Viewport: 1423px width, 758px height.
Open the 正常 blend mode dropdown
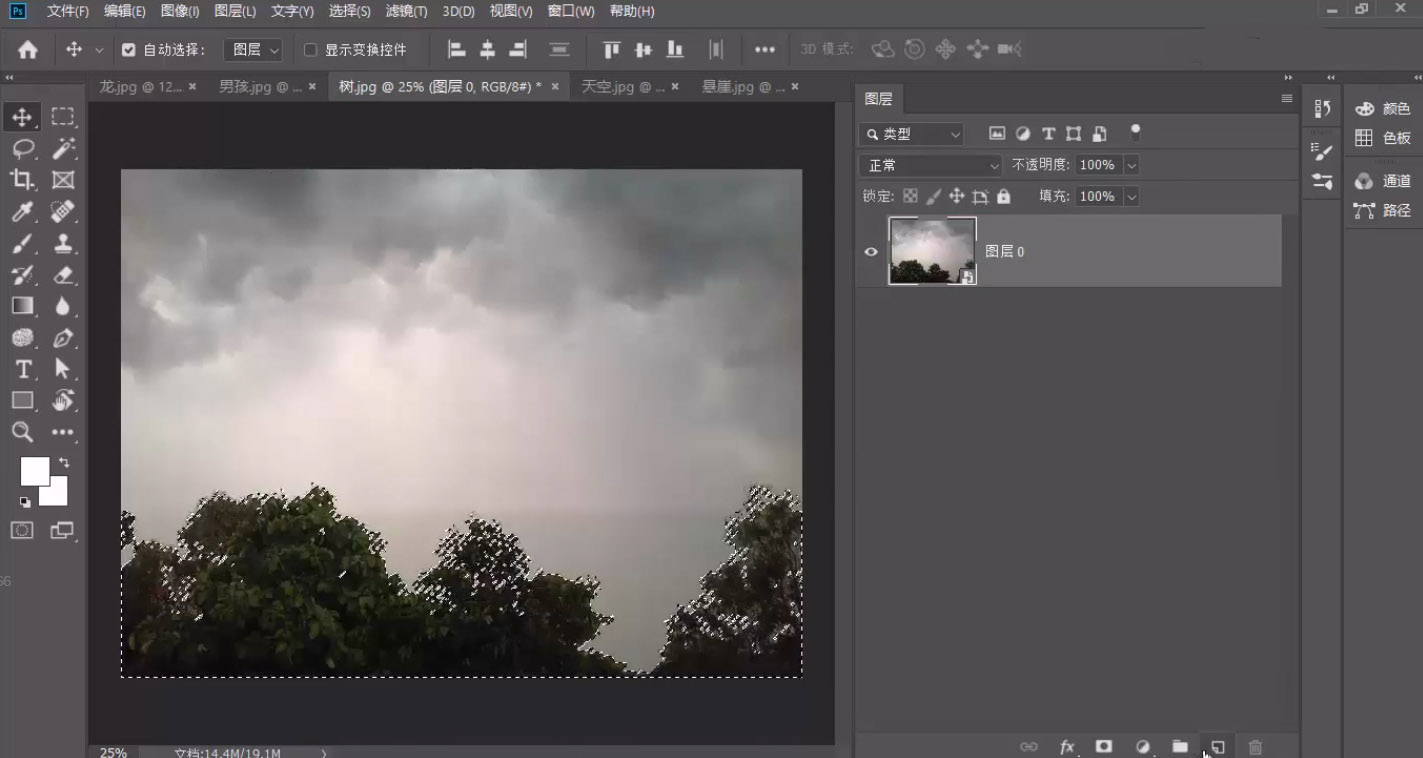coord(930,165)
